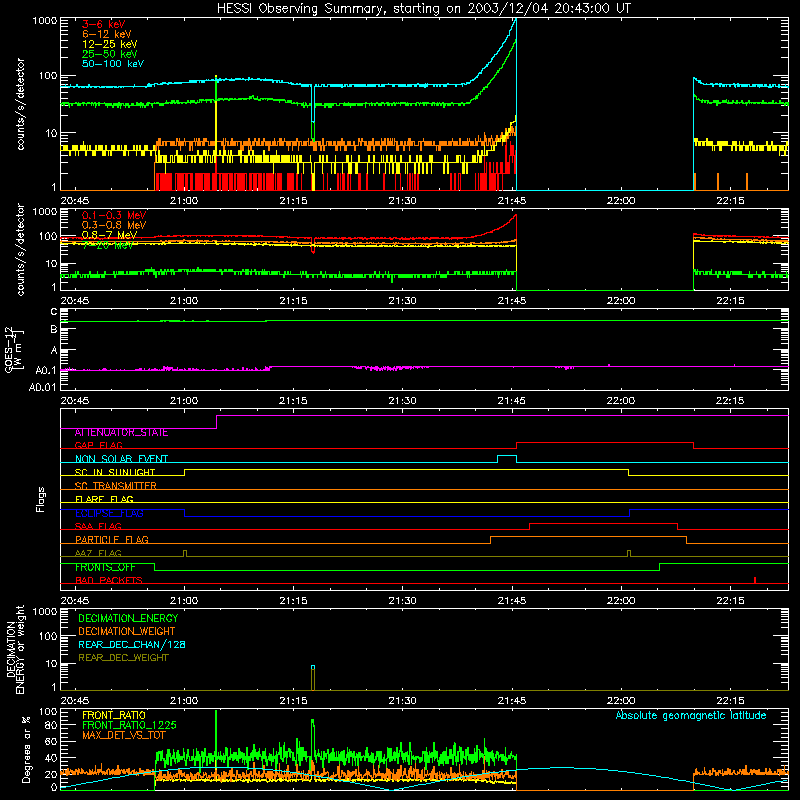Select the A0.01 level tick label
800x800 pixels.
[x=42, y=388]
